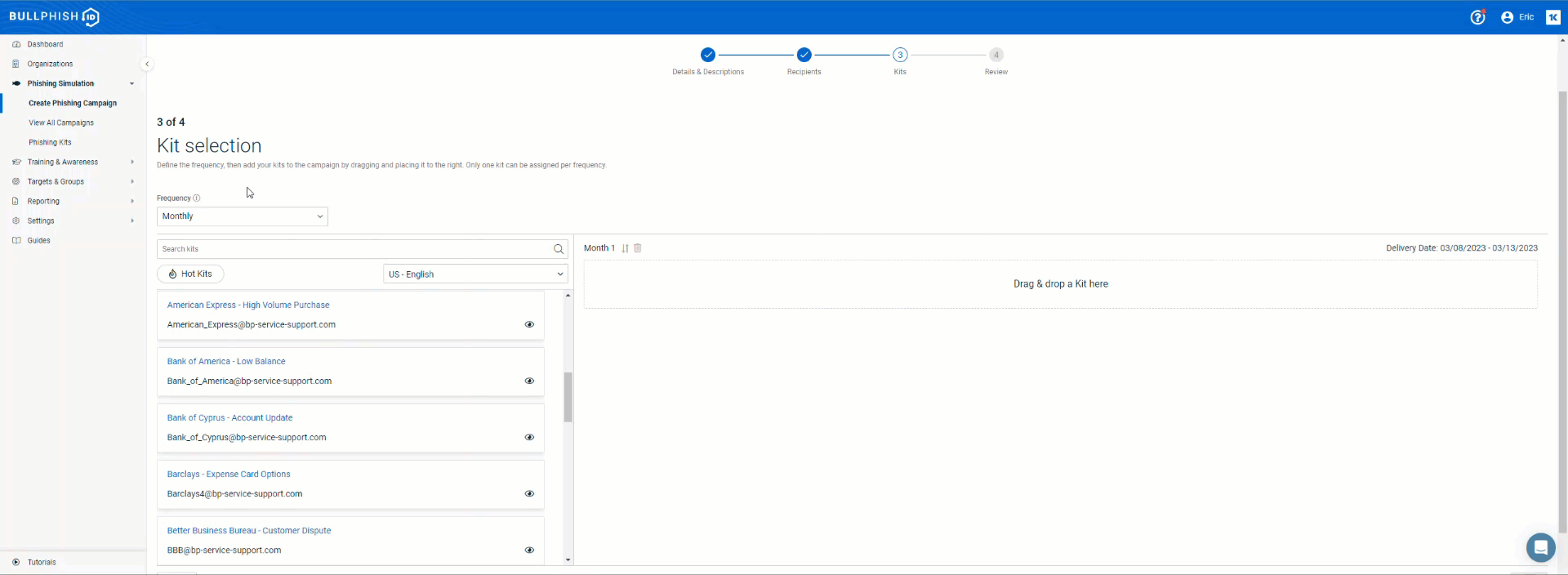Click the Training & Awareness icon
Viewport: 1568px width, 575px height.
point(16,162)
